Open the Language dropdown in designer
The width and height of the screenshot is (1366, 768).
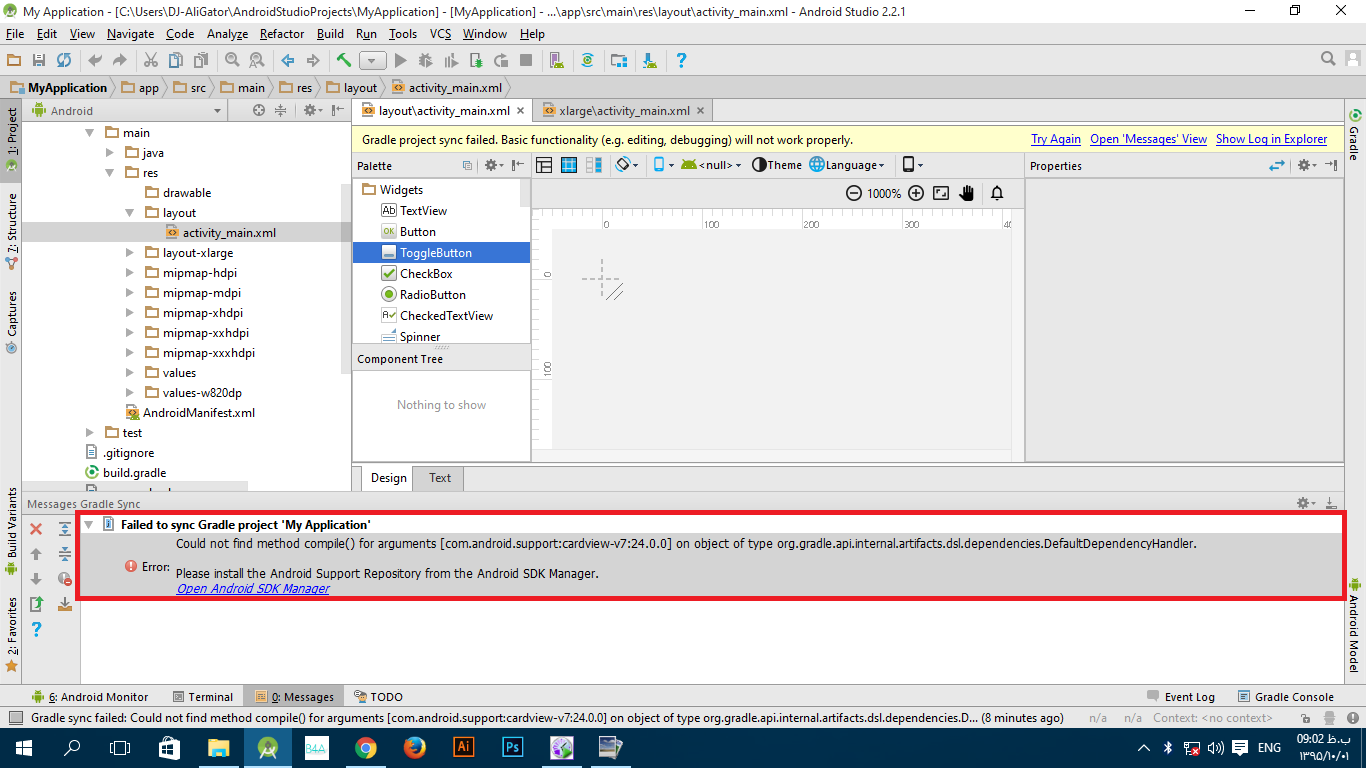pyautogui.click(x=847, y=165)
